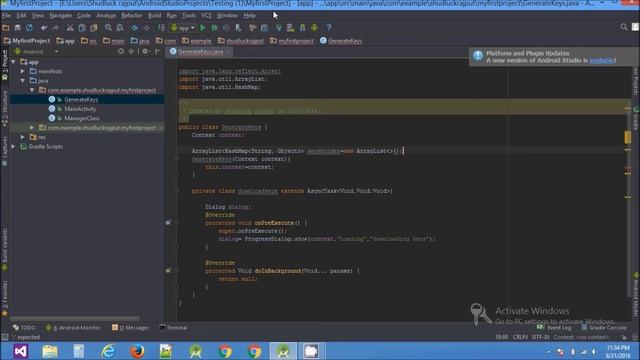Click the Undo toolbar arrow
Viewport: 640px width, 360px height.
(44, 28)
